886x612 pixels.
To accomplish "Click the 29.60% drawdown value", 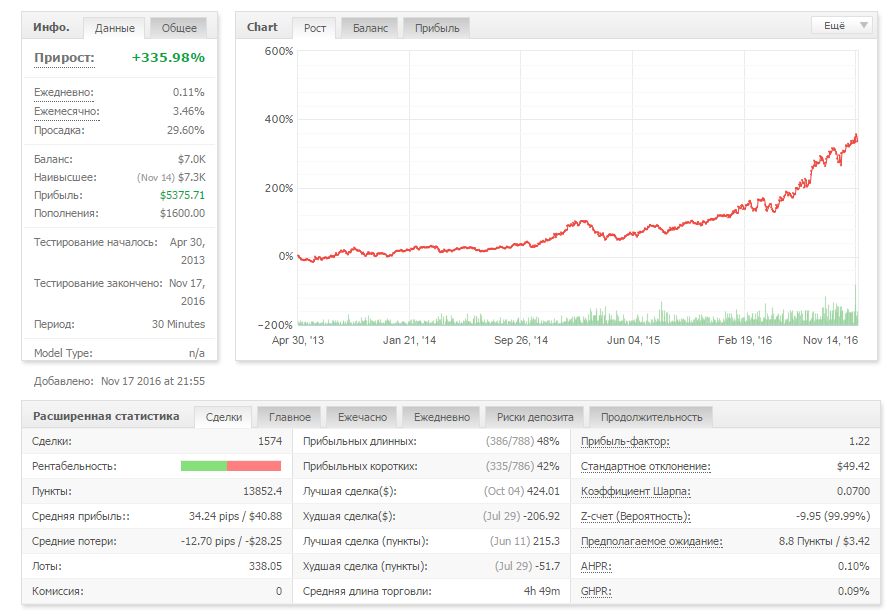I will pyautogui.click(x=185, y=130).
